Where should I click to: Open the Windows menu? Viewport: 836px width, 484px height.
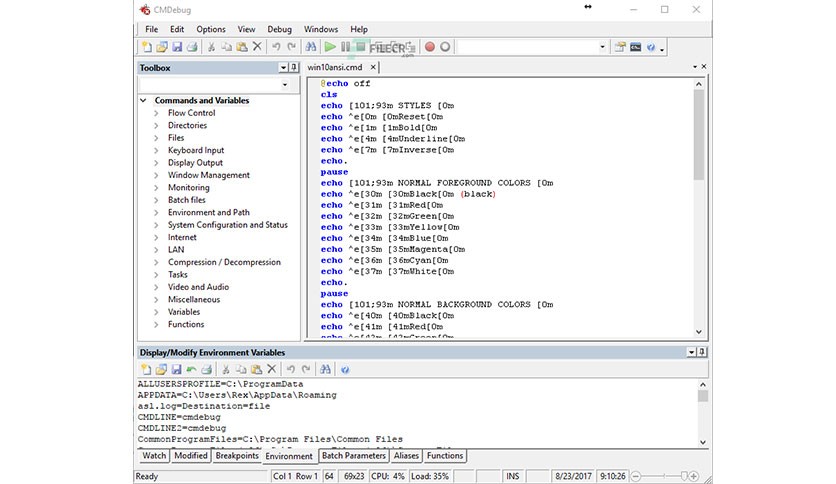321,29
